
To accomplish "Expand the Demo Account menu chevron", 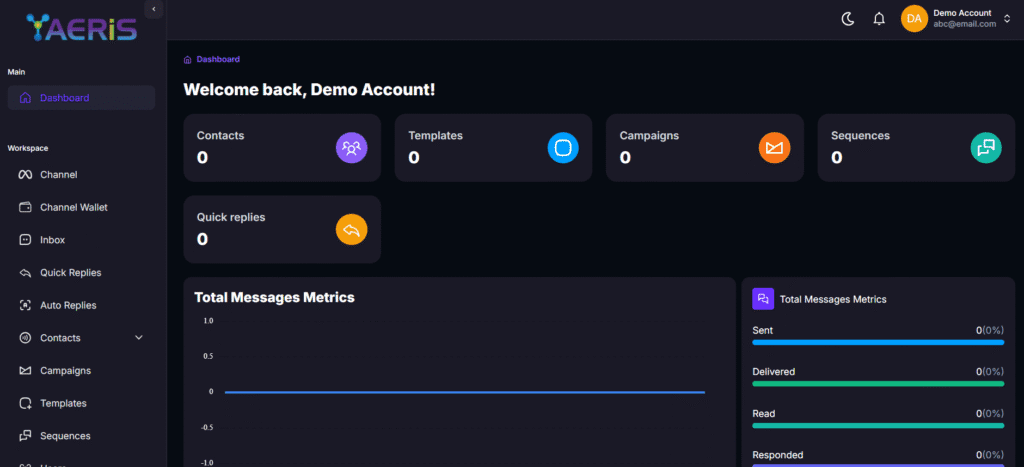I will click(x=1007, y=18).
